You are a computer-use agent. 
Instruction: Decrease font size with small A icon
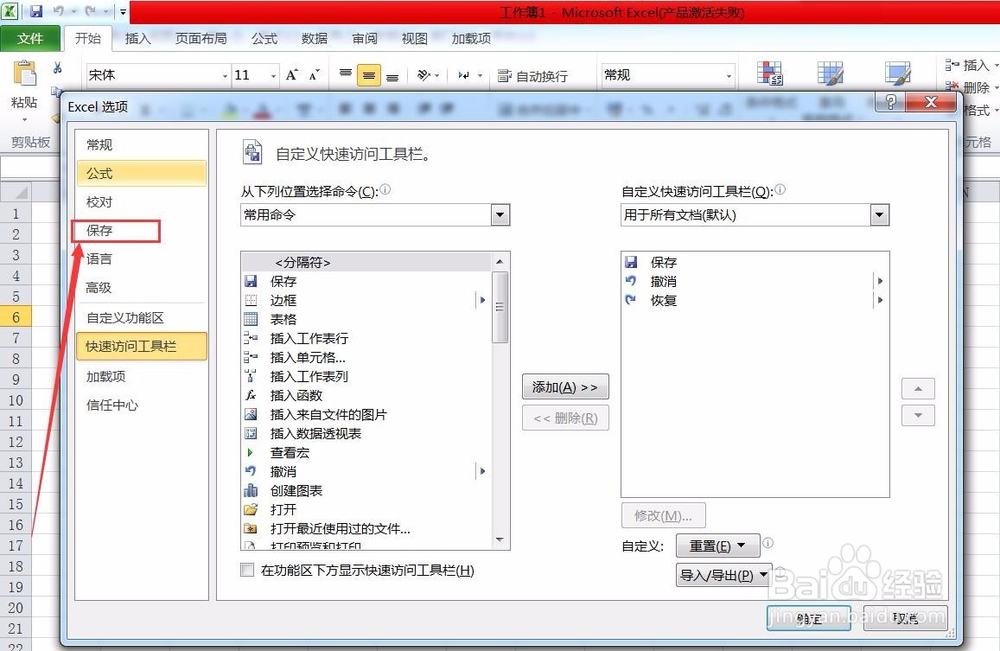[x=314, y=75]
